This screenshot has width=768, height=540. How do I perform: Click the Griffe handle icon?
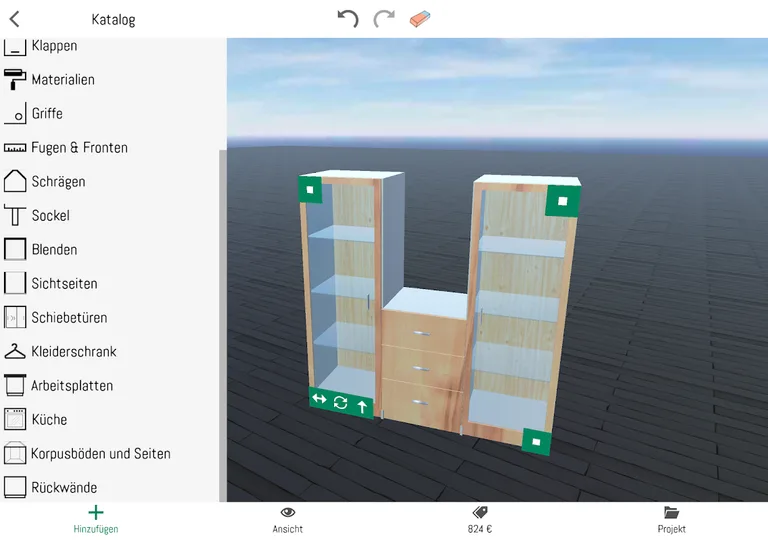coord(15,114)
